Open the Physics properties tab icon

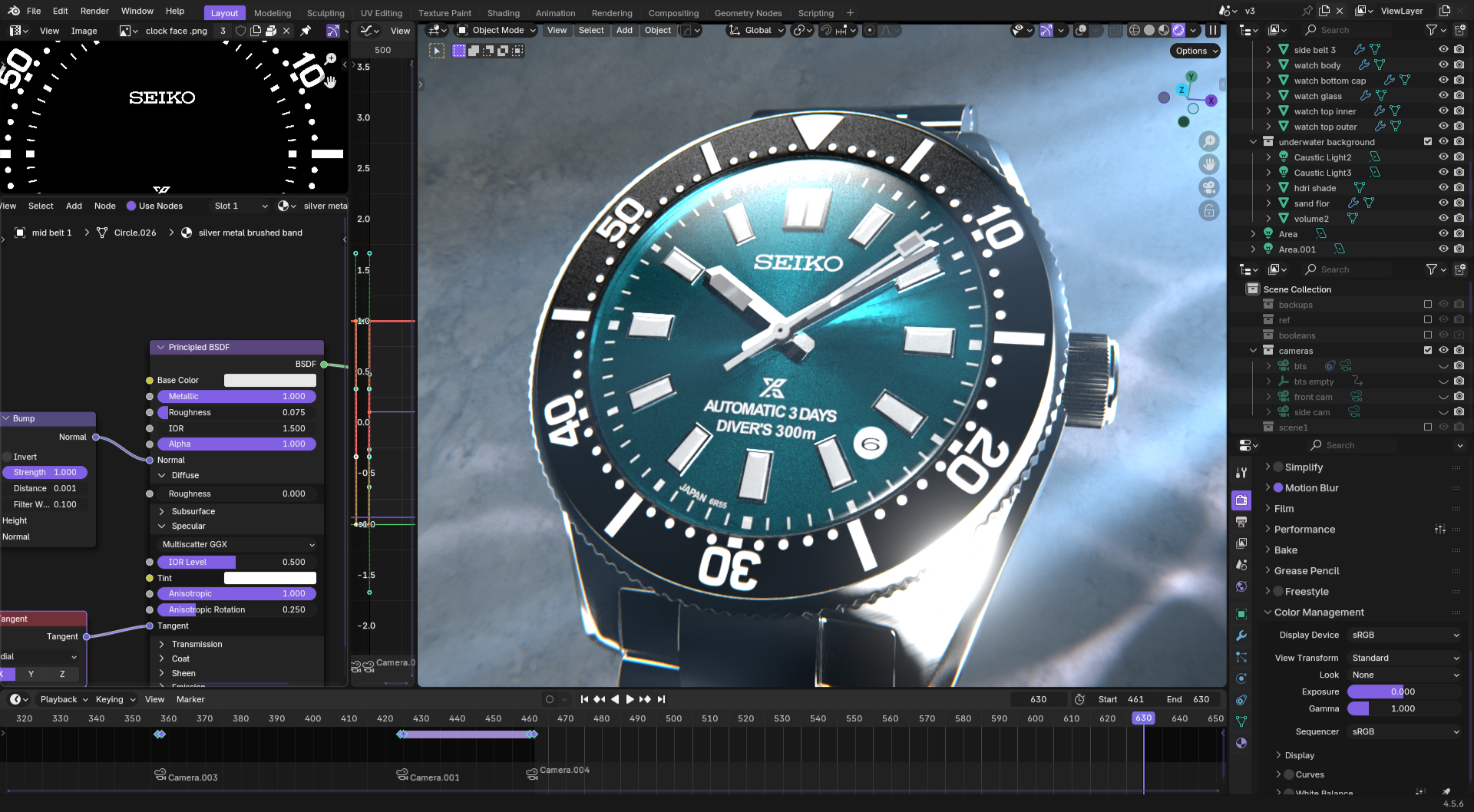1241,678
